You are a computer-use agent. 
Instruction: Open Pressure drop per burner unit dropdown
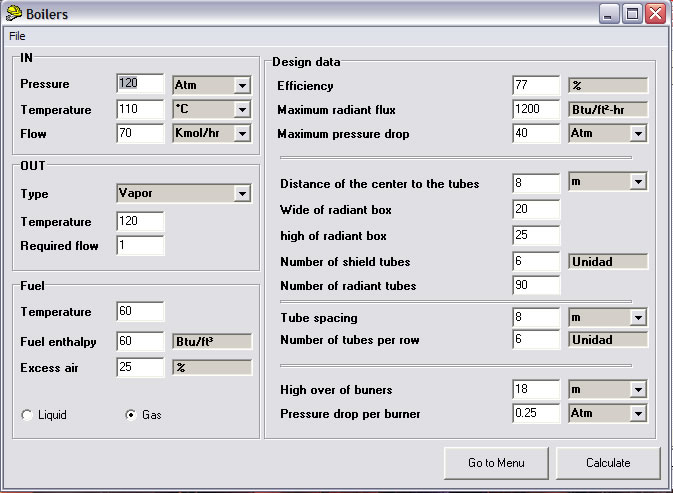(638, 414)
